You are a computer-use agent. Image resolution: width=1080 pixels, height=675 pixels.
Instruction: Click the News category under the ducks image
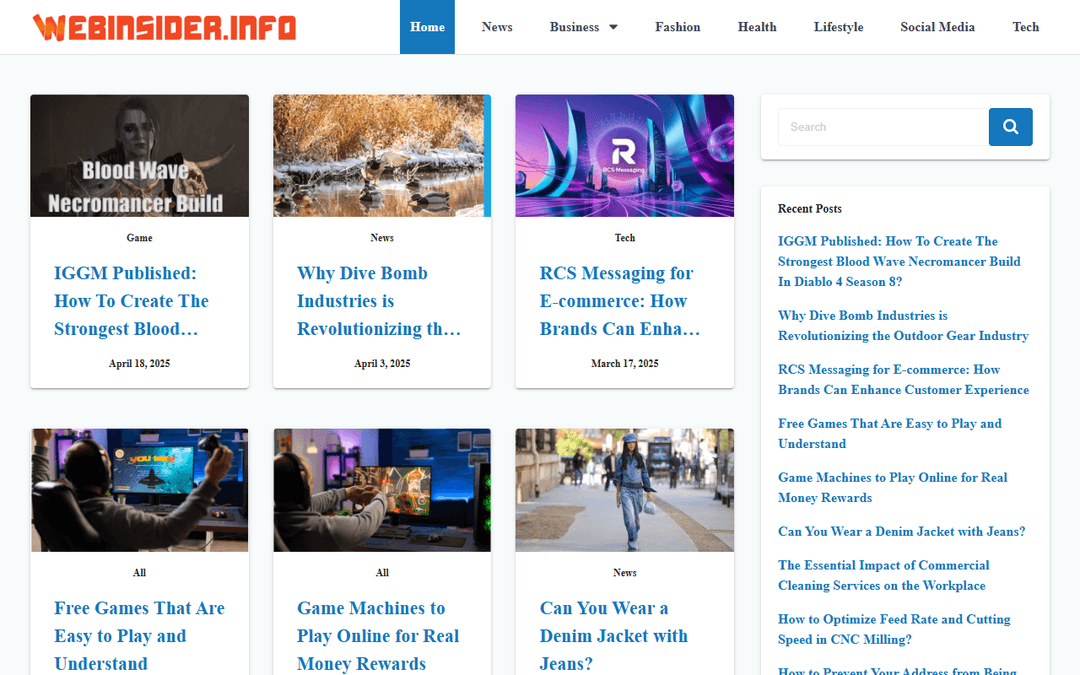tap(382, 238)
